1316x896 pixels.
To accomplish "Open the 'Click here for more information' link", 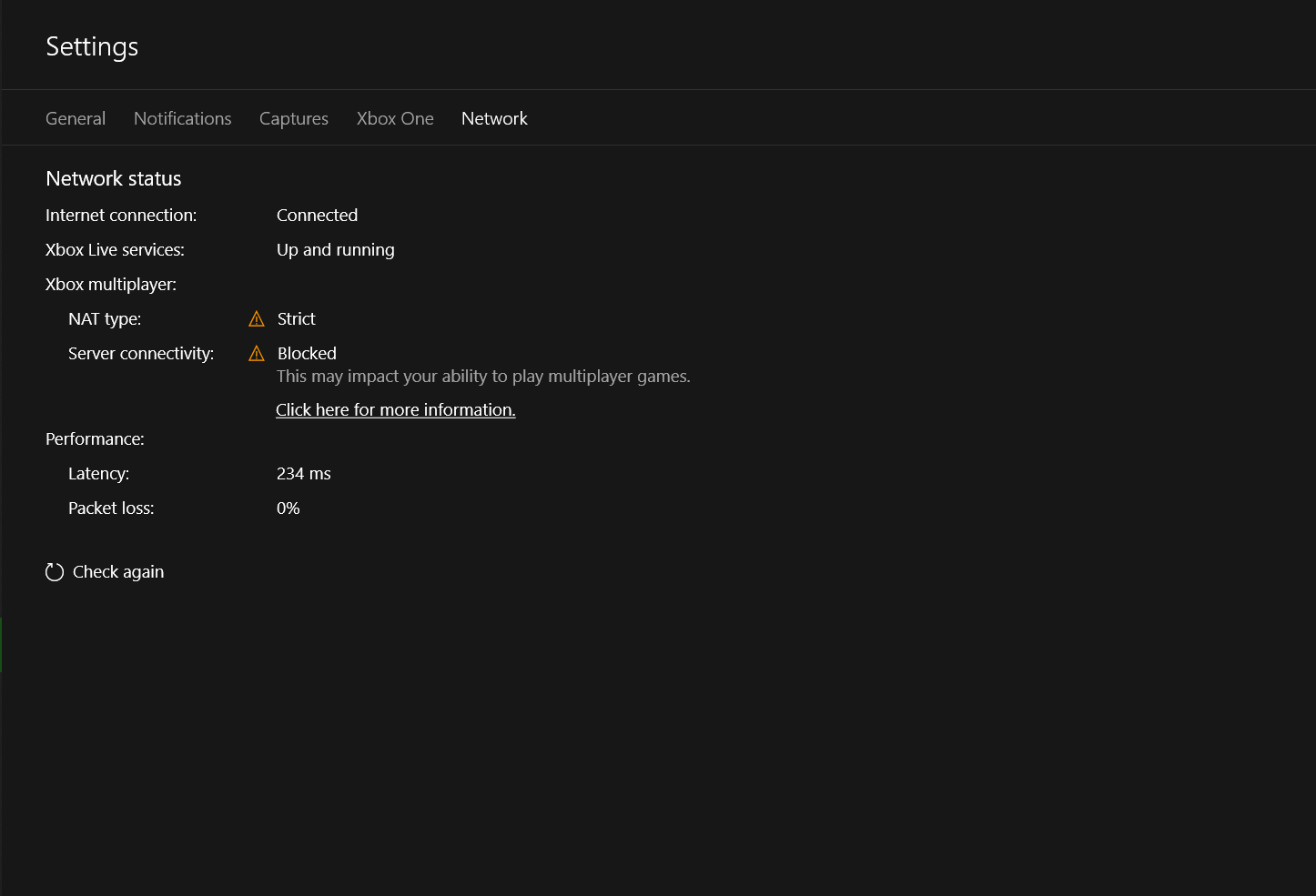I will [x=396, y=410].
